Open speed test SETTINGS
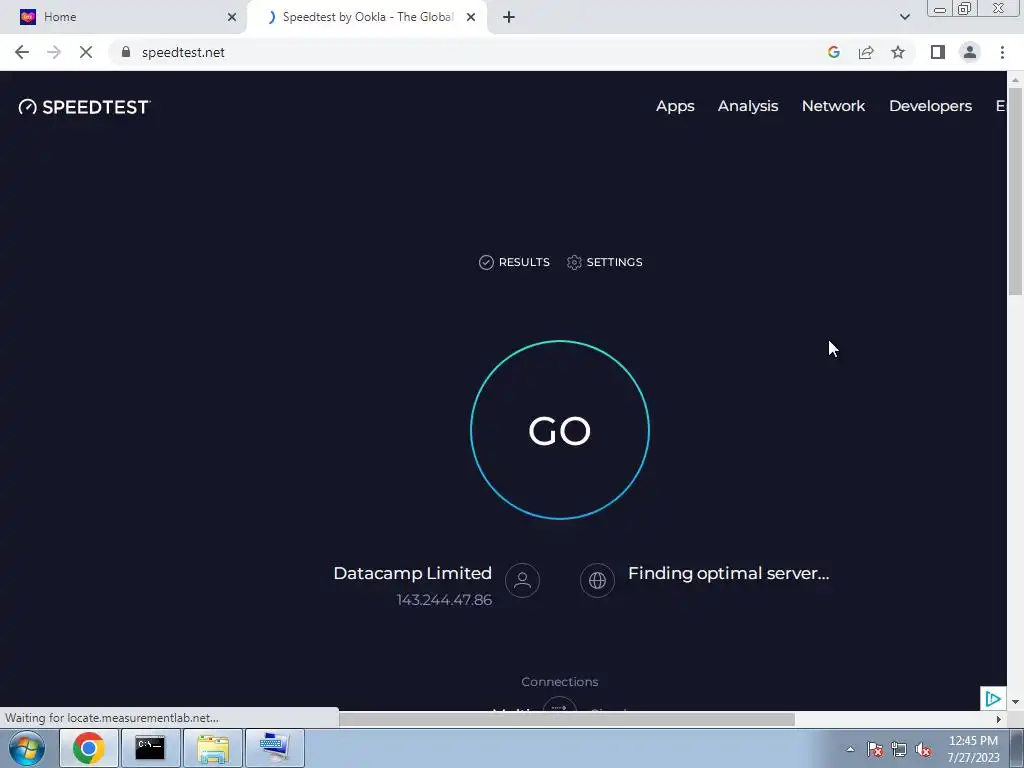Screen dimensions: 1024x768 coord(605,262)
